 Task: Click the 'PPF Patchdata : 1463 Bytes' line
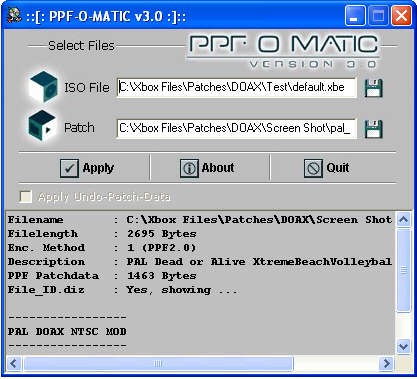[102, 276]
